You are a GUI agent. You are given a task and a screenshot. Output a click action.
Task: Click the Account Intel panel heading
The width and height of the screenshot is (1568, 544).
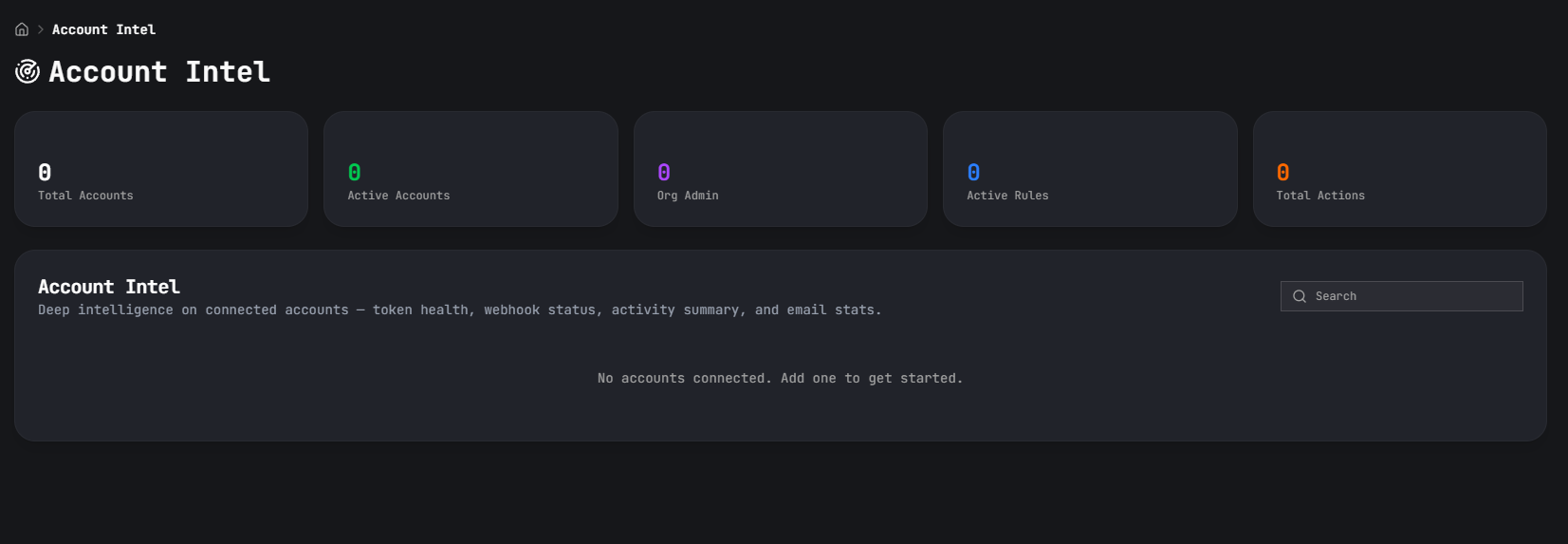coord(109,287)
